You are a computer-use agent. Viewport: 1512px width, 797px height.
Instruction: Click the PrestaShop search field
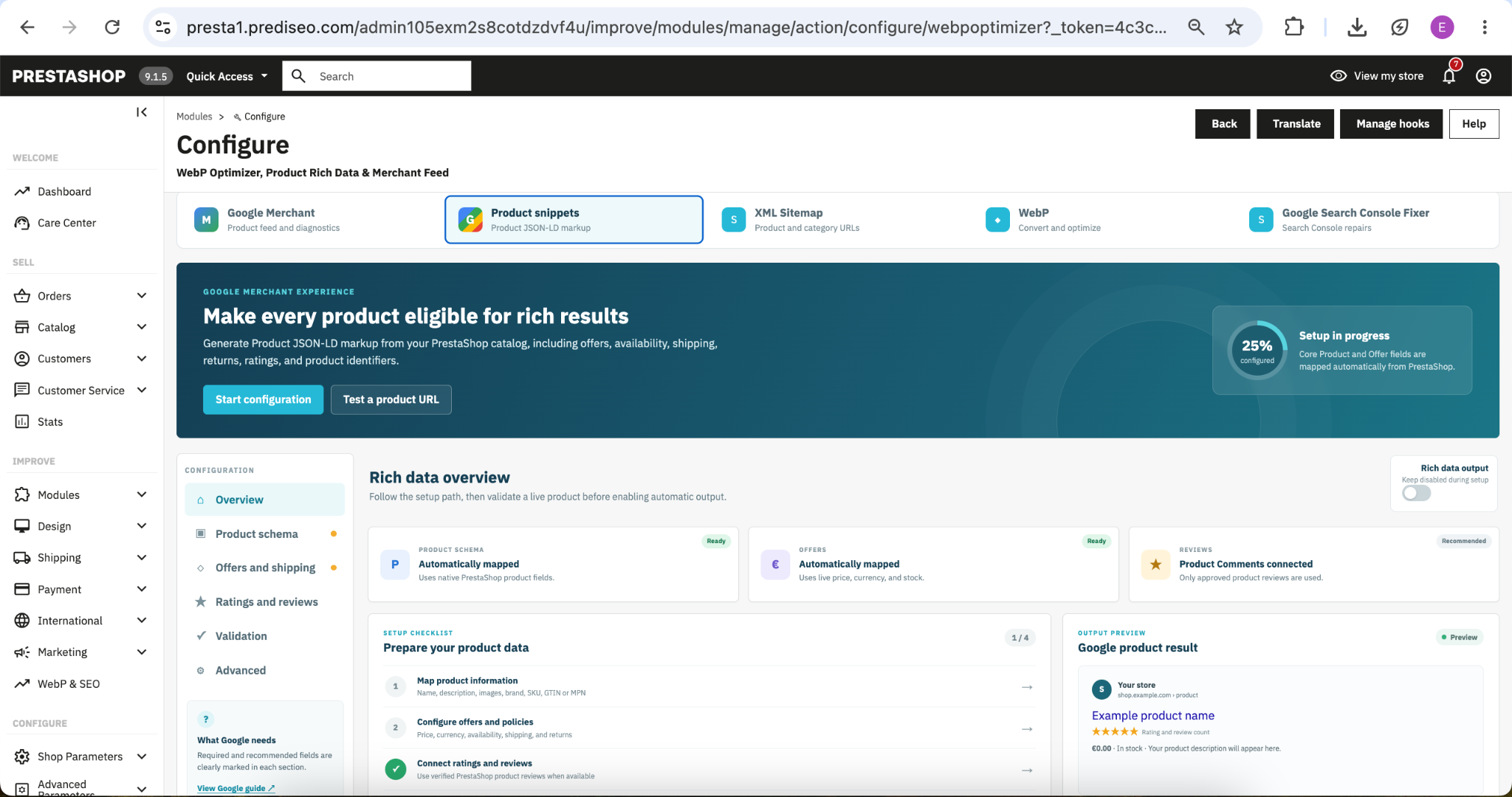(377, 76)
